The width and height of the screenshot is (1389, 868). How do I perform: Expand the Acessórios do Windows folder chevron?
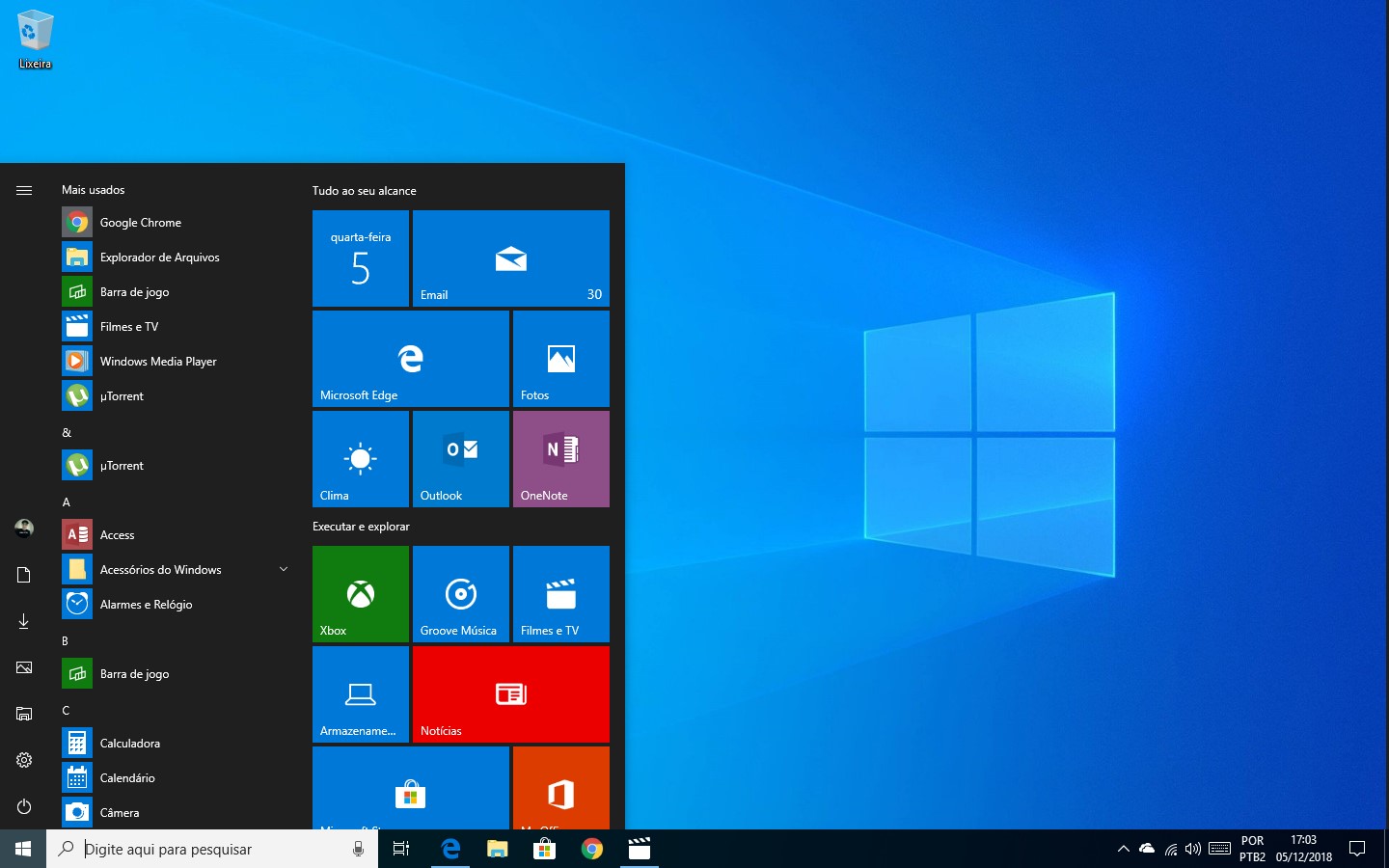pyautogui.click(x=284, y=569)
